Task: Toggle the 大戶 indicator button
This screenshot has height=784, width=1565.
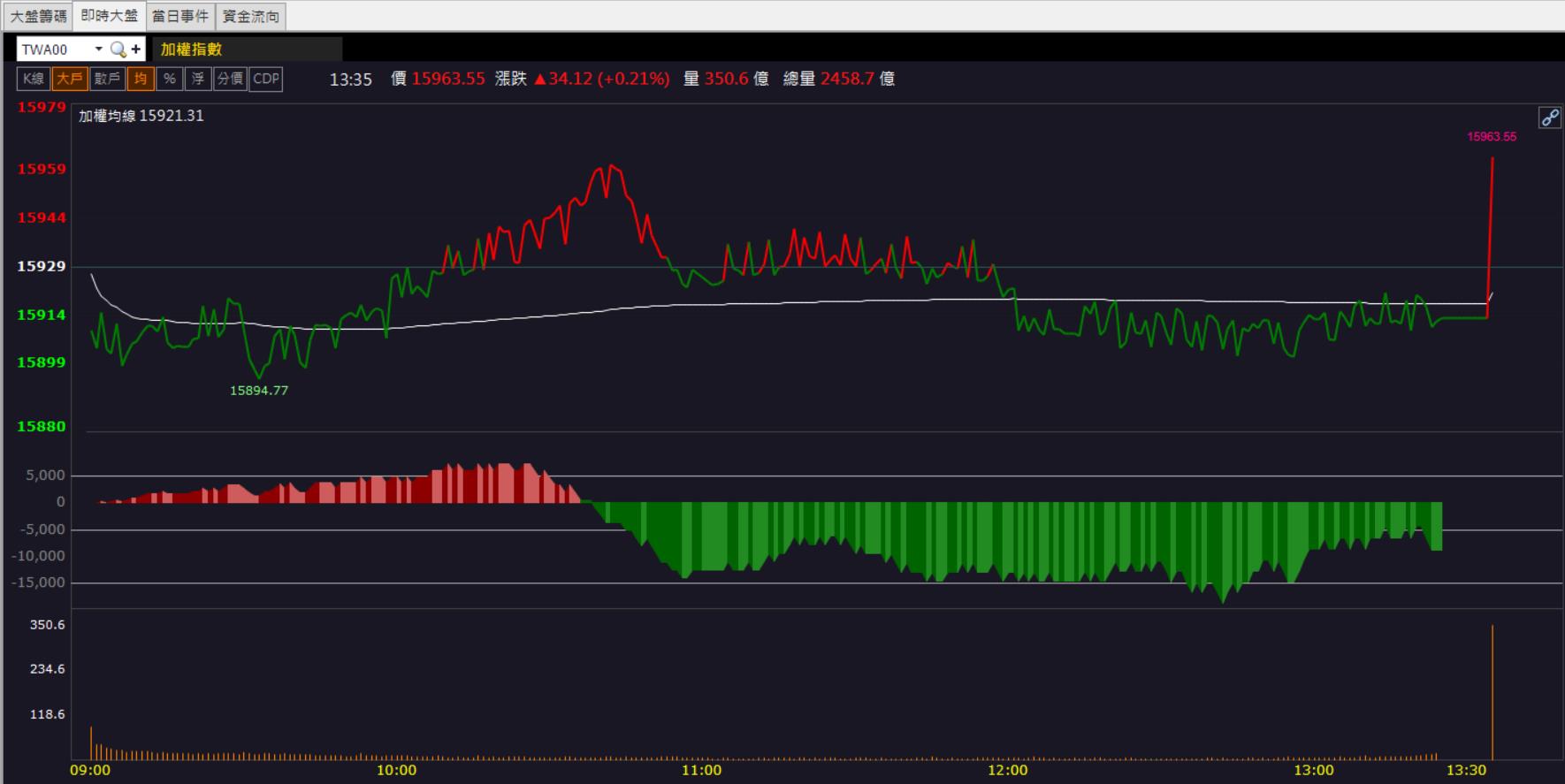Action: tap(69, 79)
